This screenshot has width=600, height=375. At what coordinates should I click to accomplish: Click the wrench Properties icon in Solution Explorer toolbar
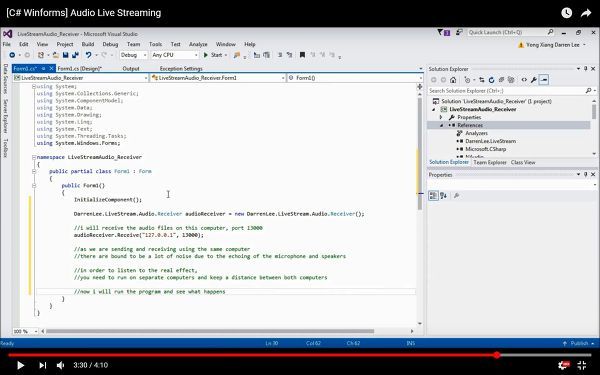click(534, 80)
